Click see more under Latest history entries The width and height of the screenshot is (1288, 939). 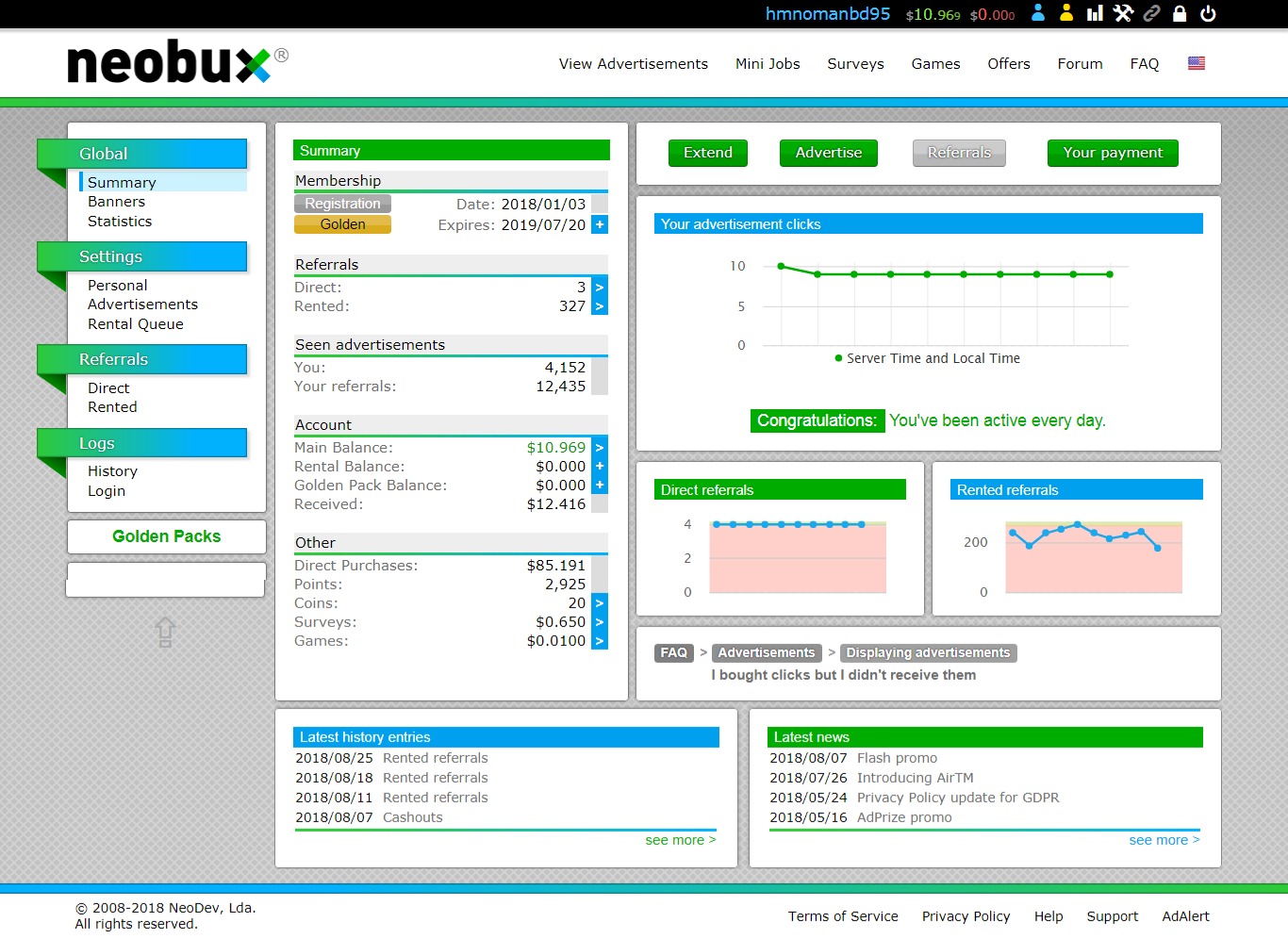click(681, 840)
